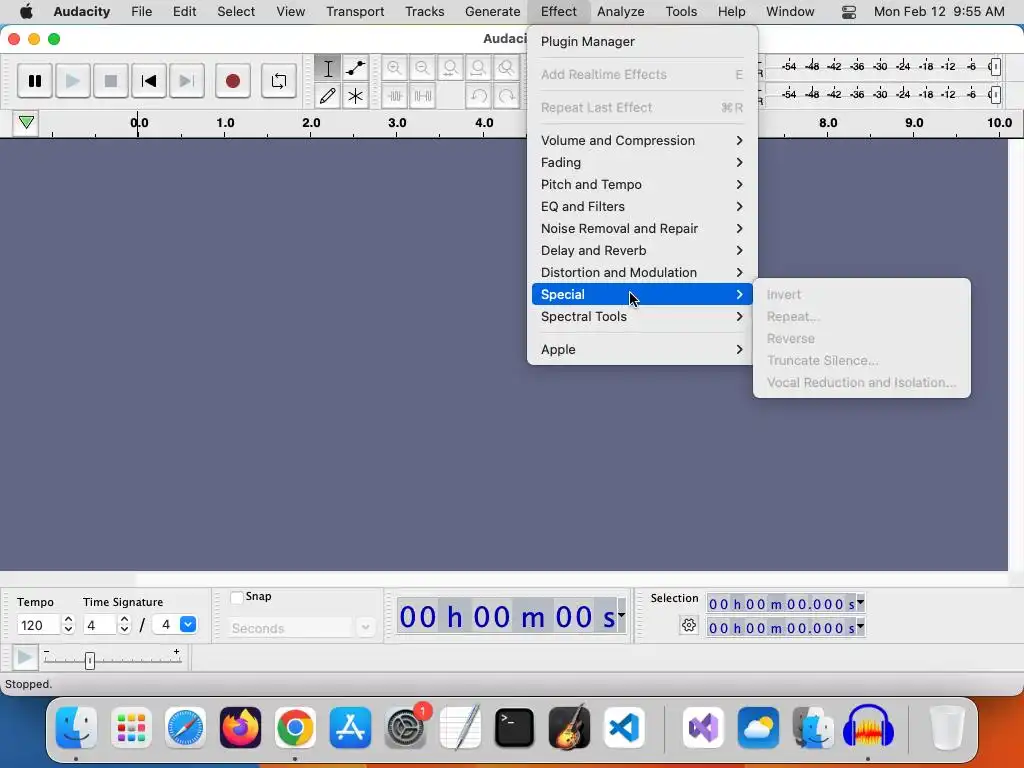Click the Redo arrow icon

coord(506,96)
